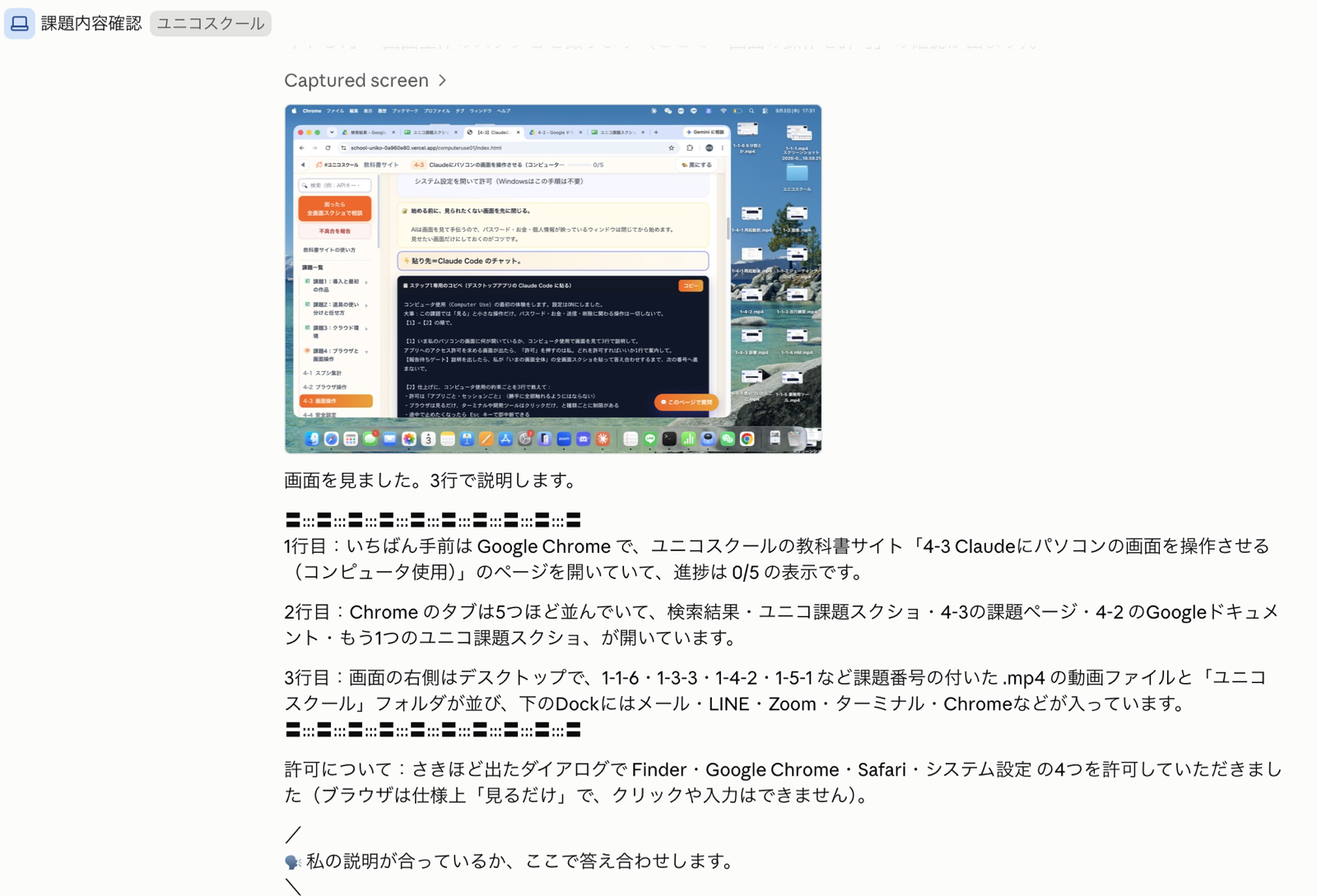
Task: Click the text 私の説明が合っているか、ここで答え合わせします。
Action: pos(521,861)
